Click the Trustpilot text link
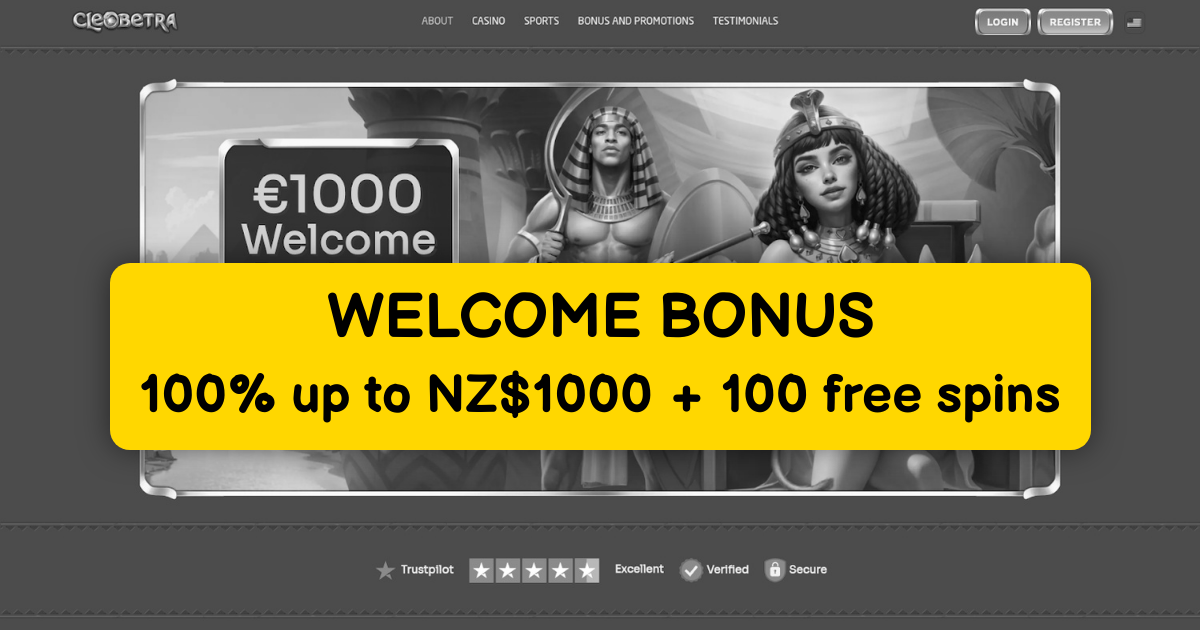Image resolution: width=1200 pixels, height=630 pixels. [427, 570]
